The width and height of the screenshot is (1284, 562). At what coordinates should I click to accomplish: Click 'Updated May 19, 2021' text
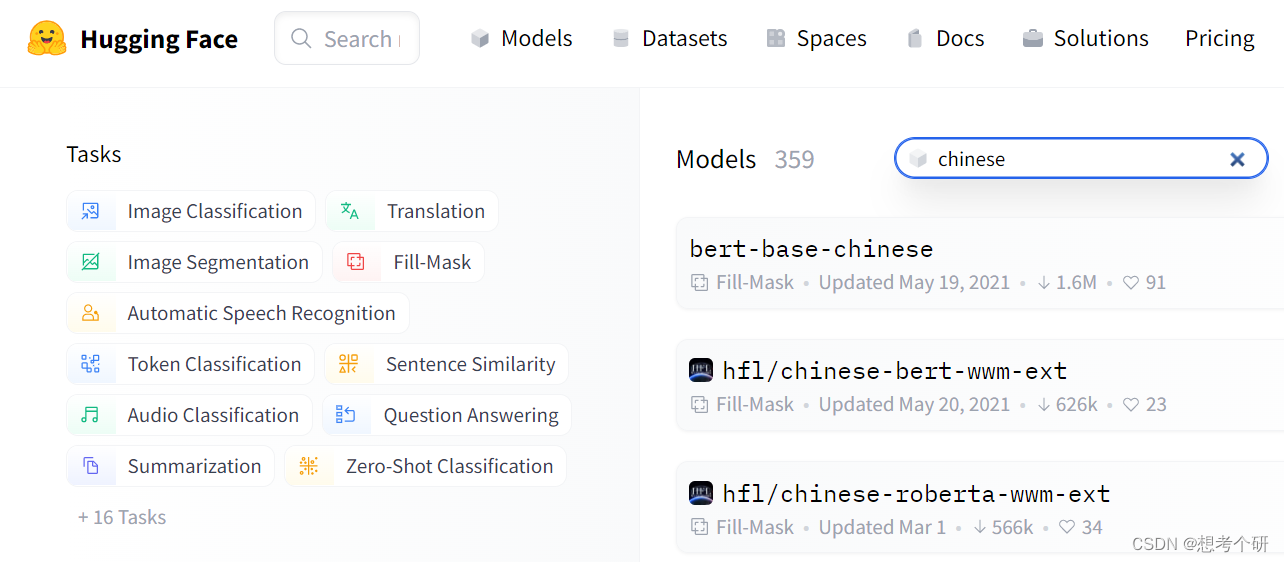[915, 283]
